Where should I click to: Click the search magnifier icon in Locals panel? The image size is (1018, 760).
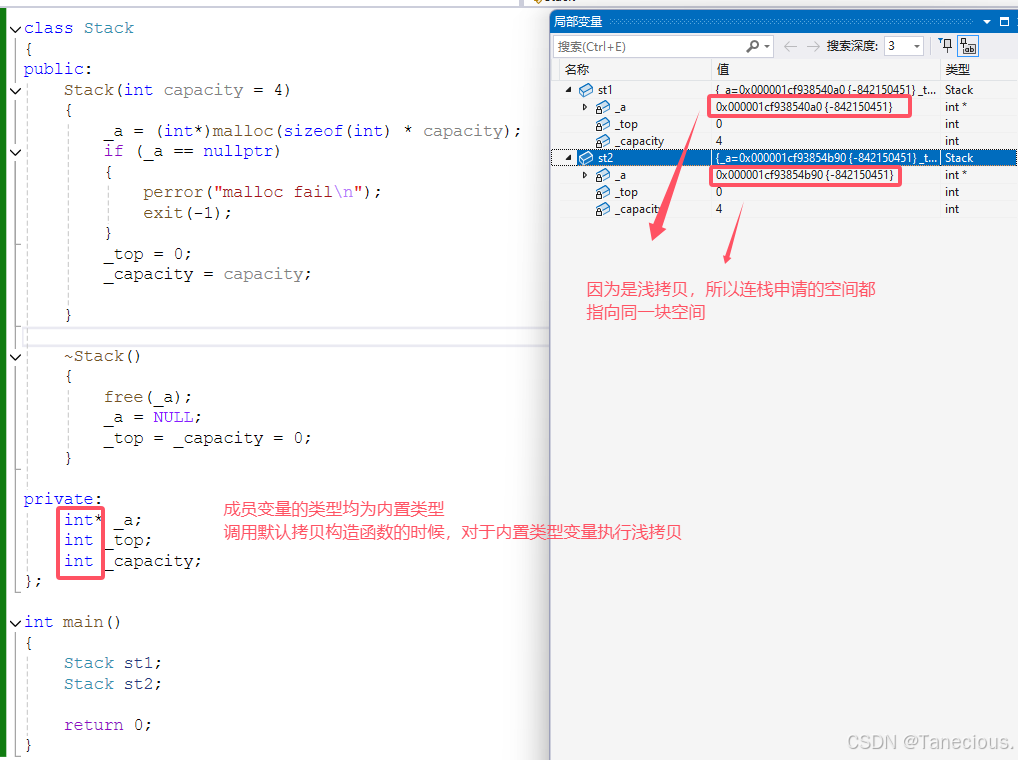click(752, 46)
